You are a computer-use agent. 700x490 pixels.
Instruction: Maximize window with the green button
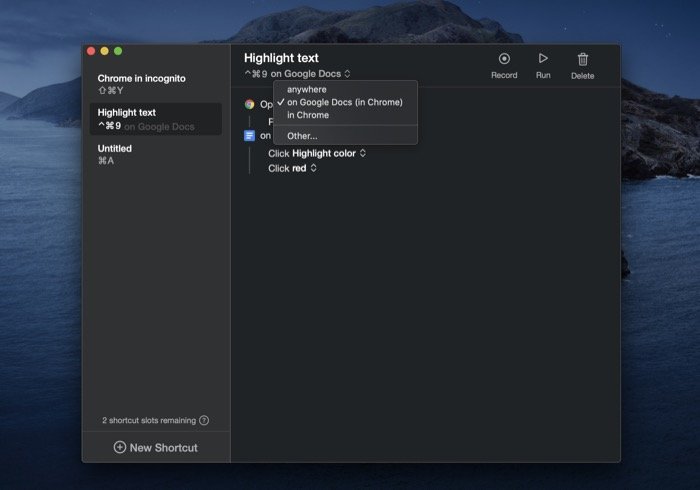click(118, 51)
